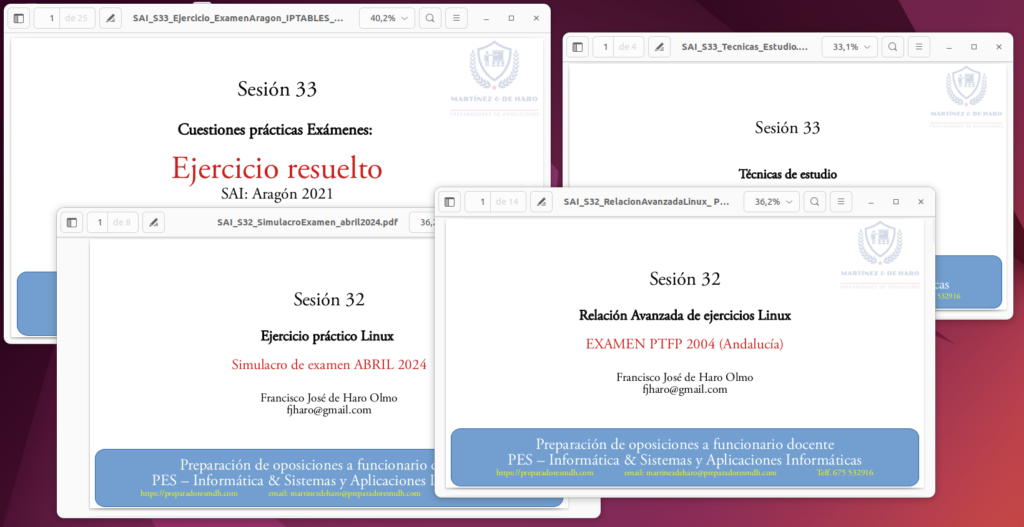Click the annotation pen in the Tecnicas_Estudio window

[660, 47]
